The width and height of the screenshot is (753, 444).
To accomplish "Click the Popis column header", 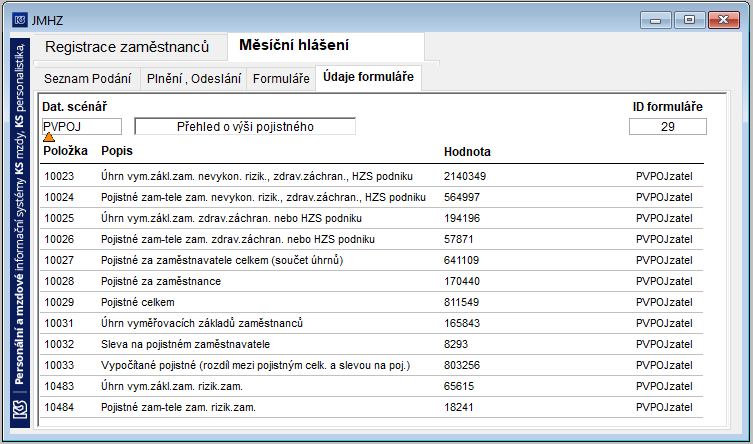I will (117, 151).
